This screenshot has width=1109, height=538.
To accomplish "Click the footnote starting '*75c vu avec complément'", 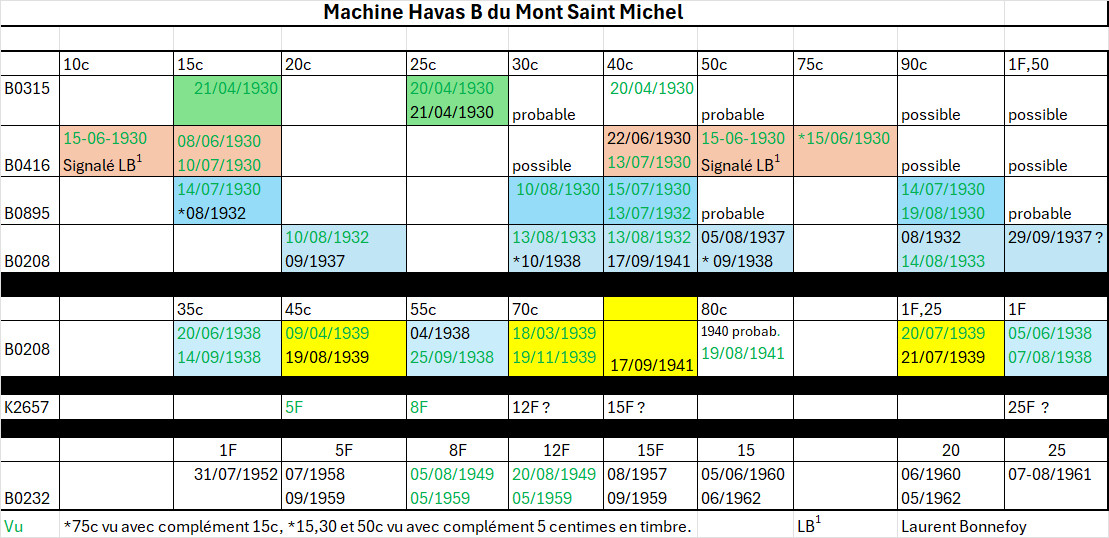I will point(377,527).
